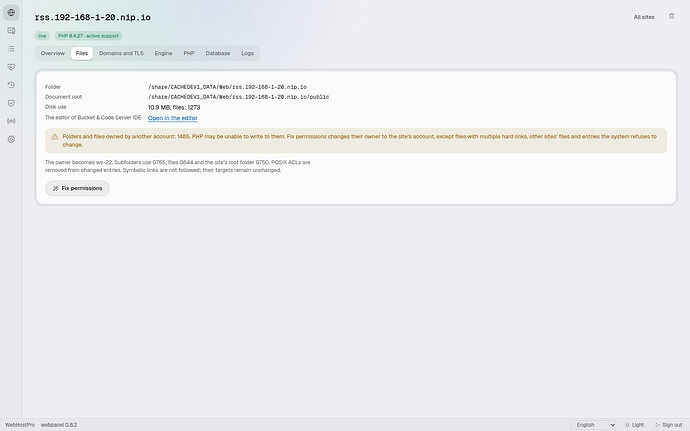
Task: Click 'The editor of Bucket & Code Server IDE' label
Action: [x=93, y=118]
